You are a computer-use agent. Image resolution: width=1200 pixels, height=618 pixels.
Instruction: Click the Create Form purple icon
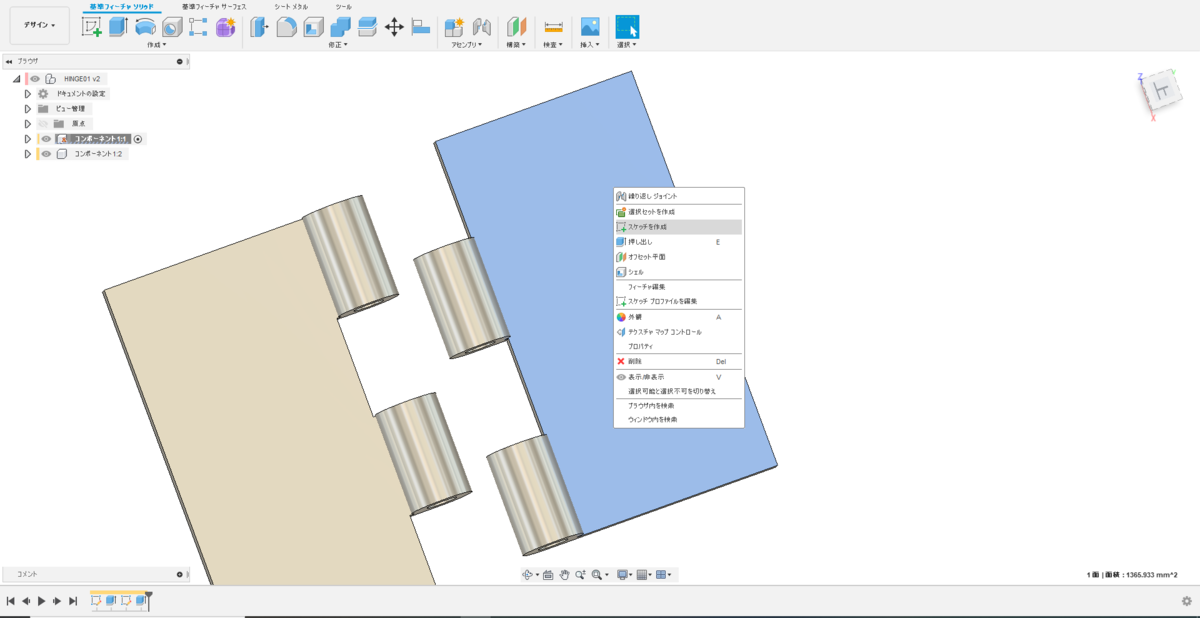coord(226,27)
